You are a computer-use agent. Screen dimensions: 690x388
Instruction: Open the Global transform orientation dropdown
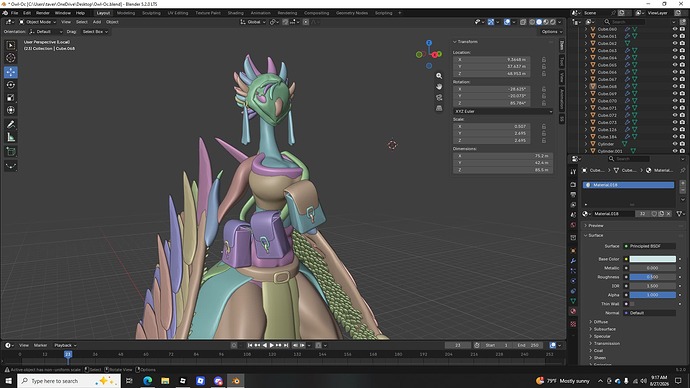(253, 22)
